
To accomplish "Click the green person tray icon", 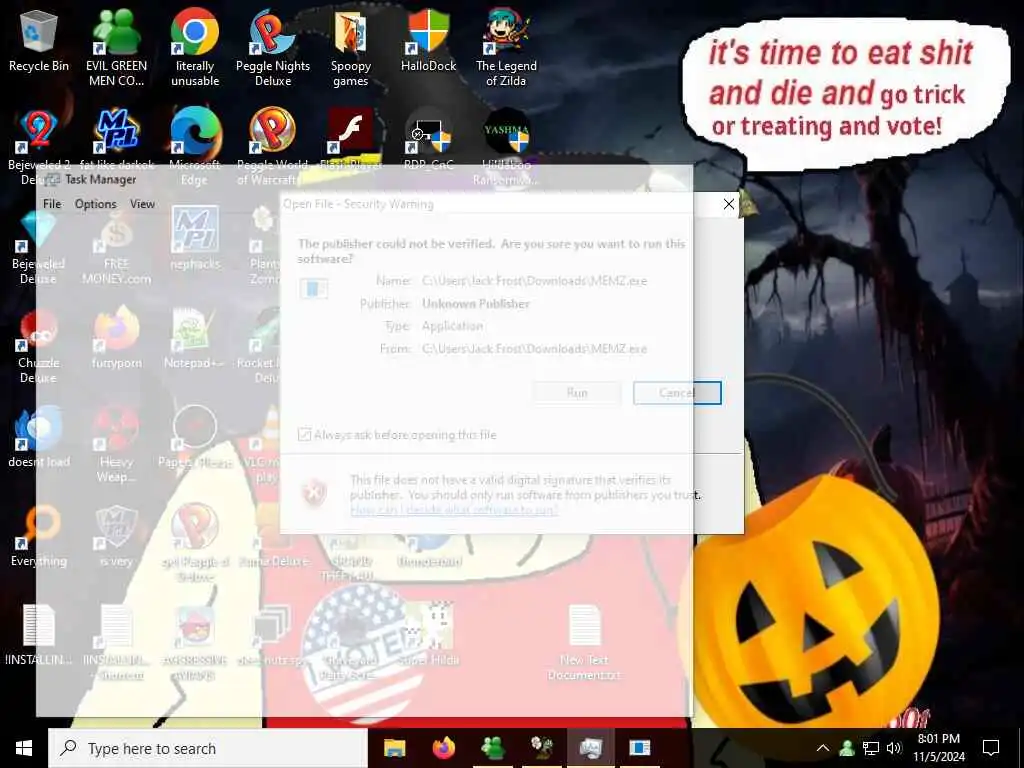I will pos(847,748).
